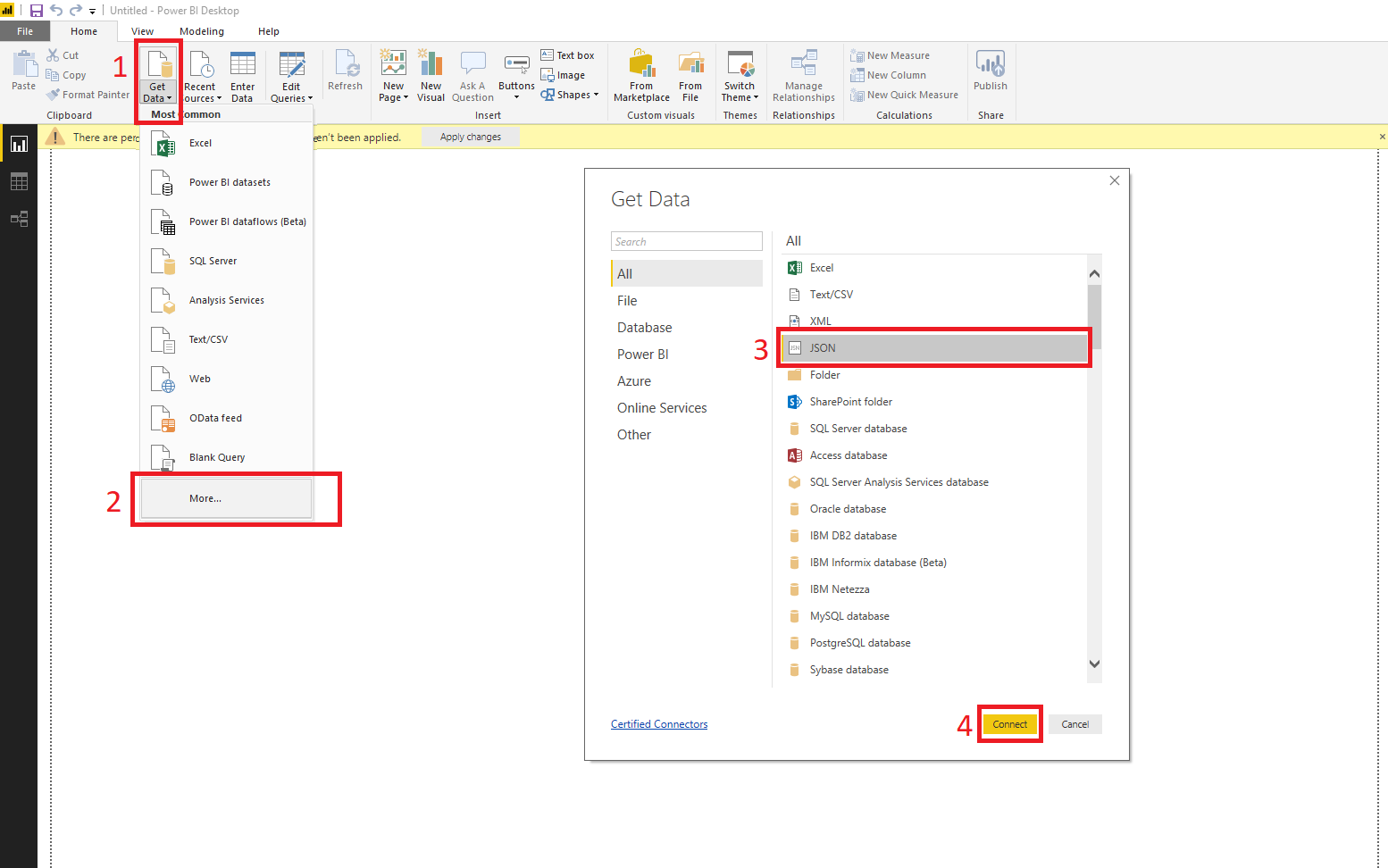Click Connect in Get Data dialog
This screenshot has width=1388, height=868.
click(1010, 724)
